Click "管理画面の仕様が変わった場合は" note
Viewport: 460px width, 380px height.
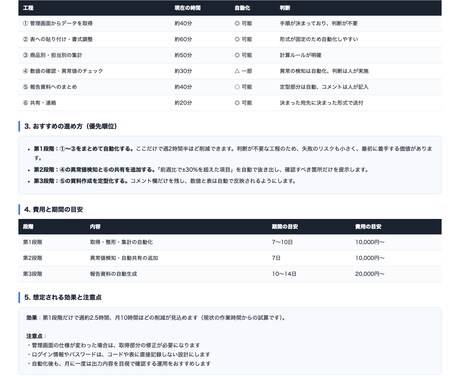pyautogui.click(x=113, y=345)
